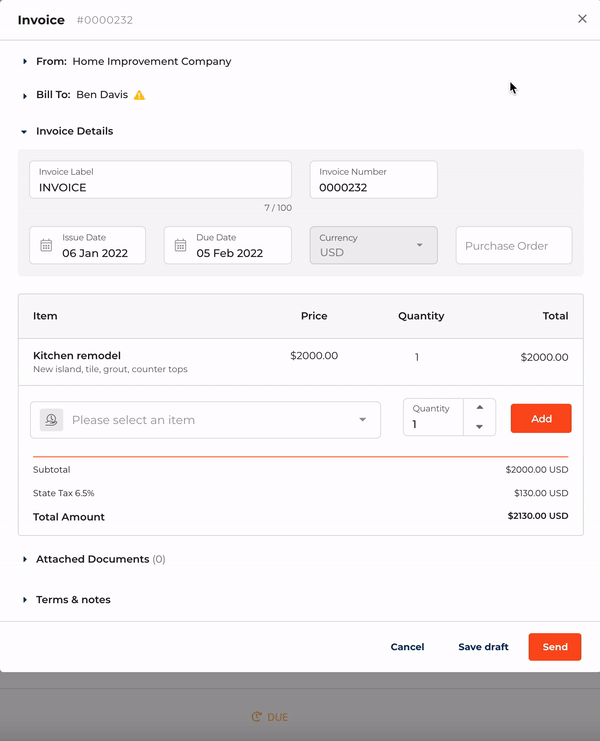The width and height of the screenshot is (600, 741).
Task: Click the Cancel button
Action: point(407,647)
